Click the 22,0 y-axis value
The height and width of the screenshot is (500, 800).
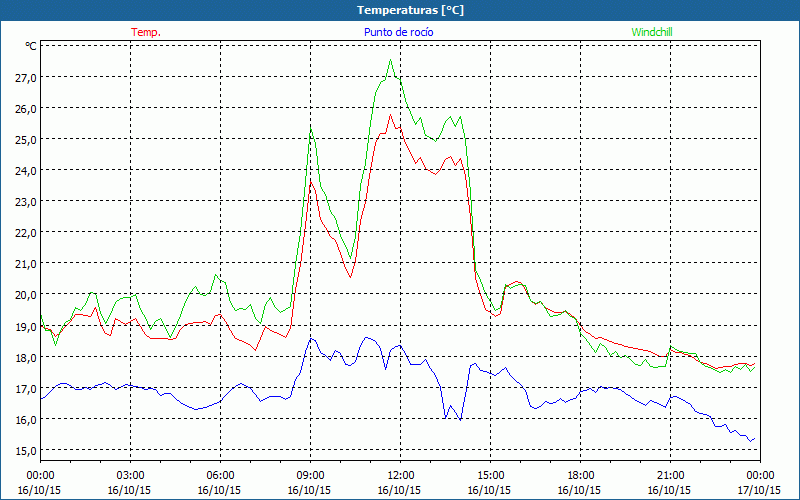pos(27,233)
